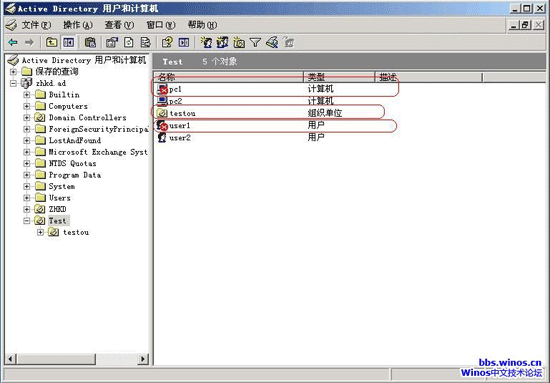Collapse the zhkd.ad domain node
This screenshot has height=383, width=550.
(13, 83)
